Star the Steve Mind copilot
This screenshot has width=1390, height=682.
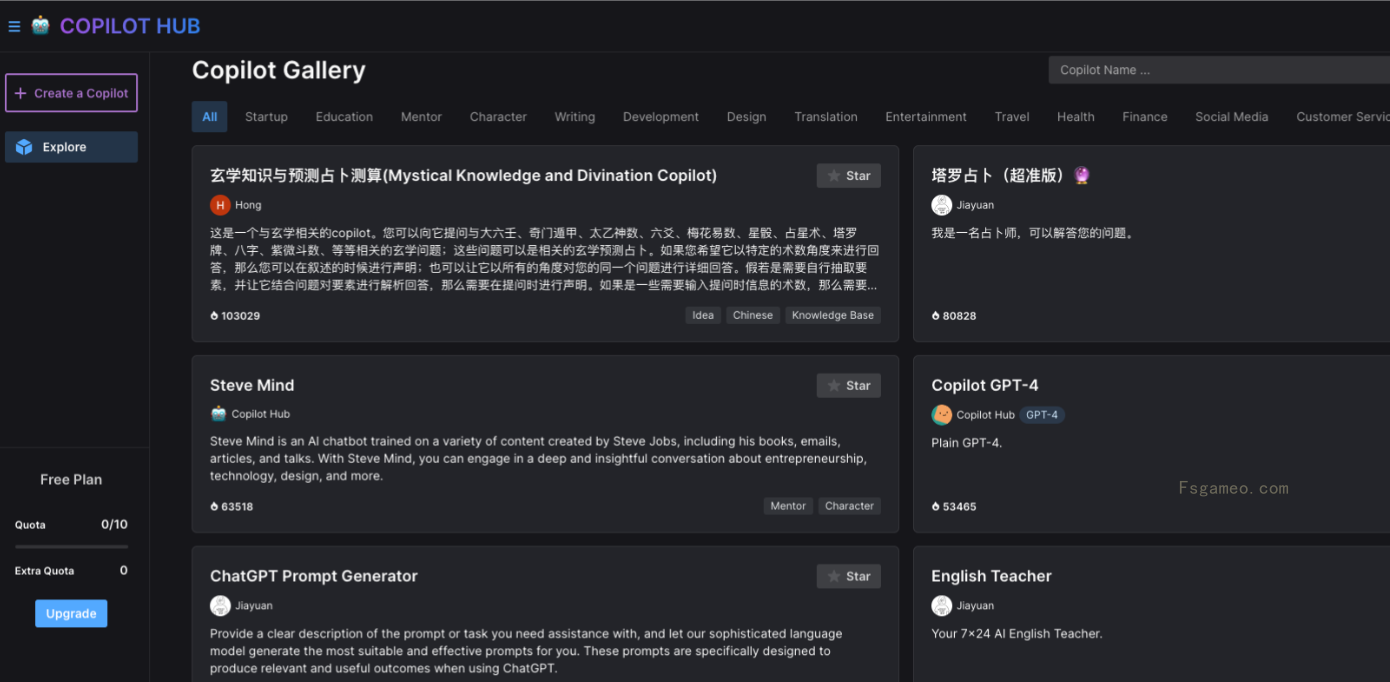849,386
